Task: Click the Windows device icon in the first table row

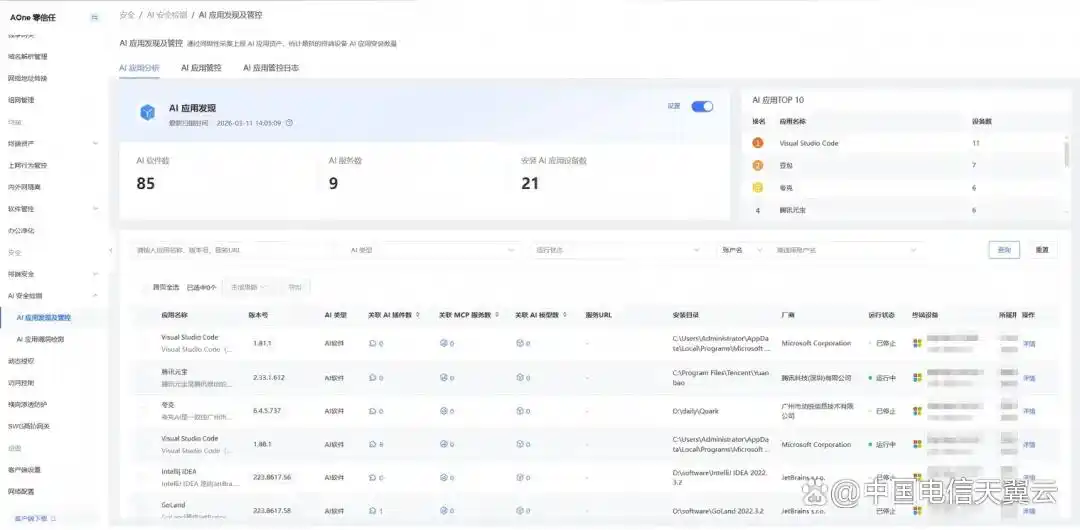Action: tap(917, 343)
